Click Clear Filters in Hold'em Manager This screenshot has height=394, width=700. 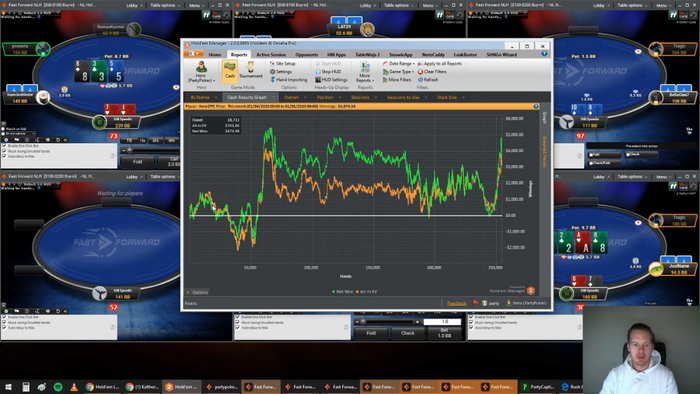(x=432, y=71)
